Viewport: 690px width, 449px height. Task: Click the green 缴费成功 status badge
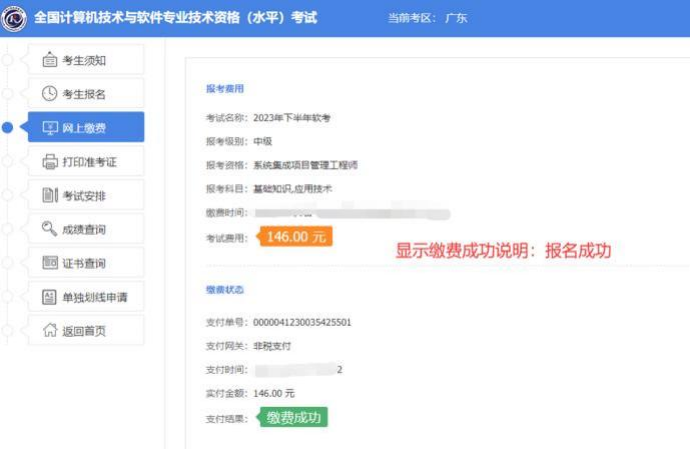click(294, 417)
